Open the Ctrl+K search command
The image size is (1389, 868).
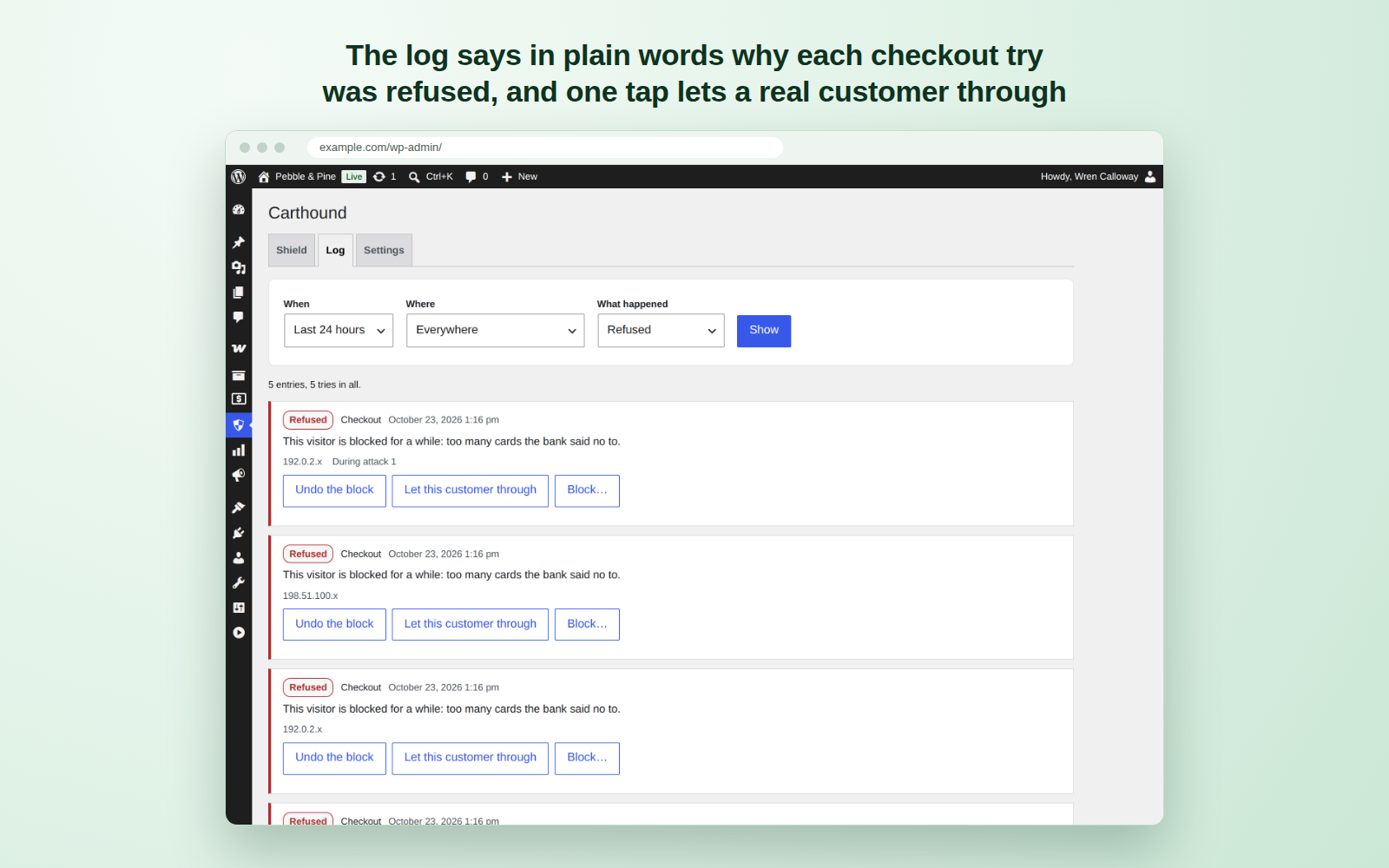point(431,176)
